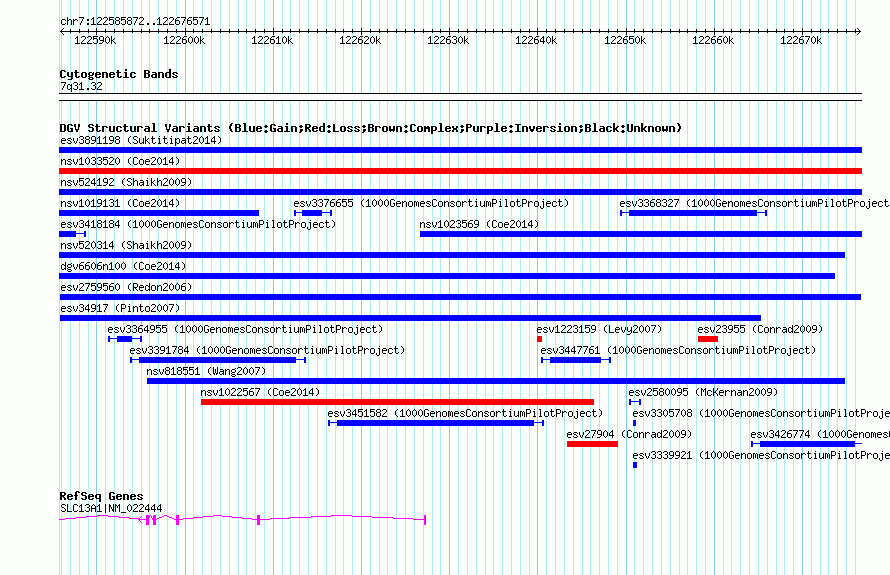Image resolution: width=890 pixels, height=575 pixels.
Task: Click the esv3891198 (Suktitipat2014) variant label
Action: 141,140
